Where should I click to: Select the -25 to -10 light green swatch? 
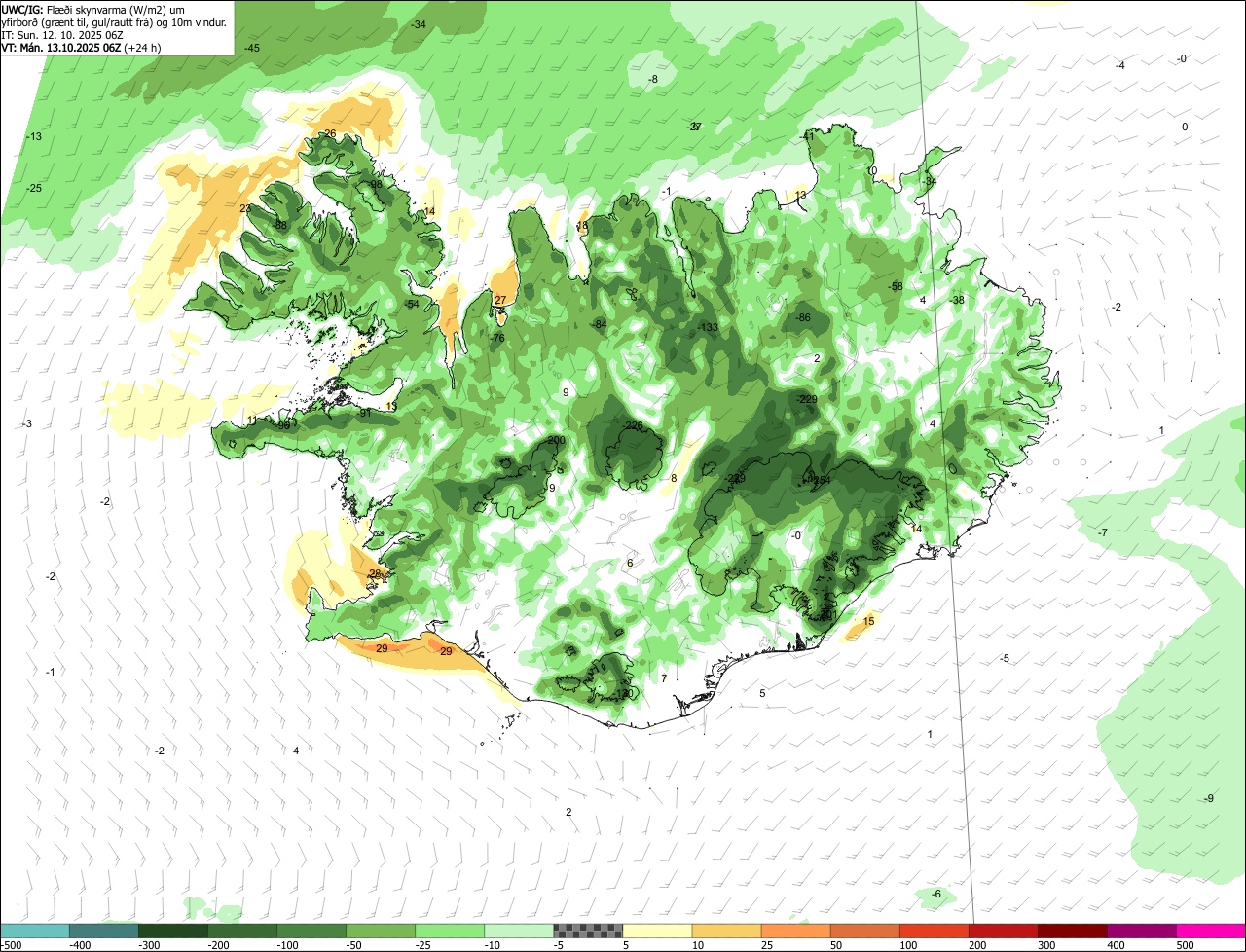(450, 931)
